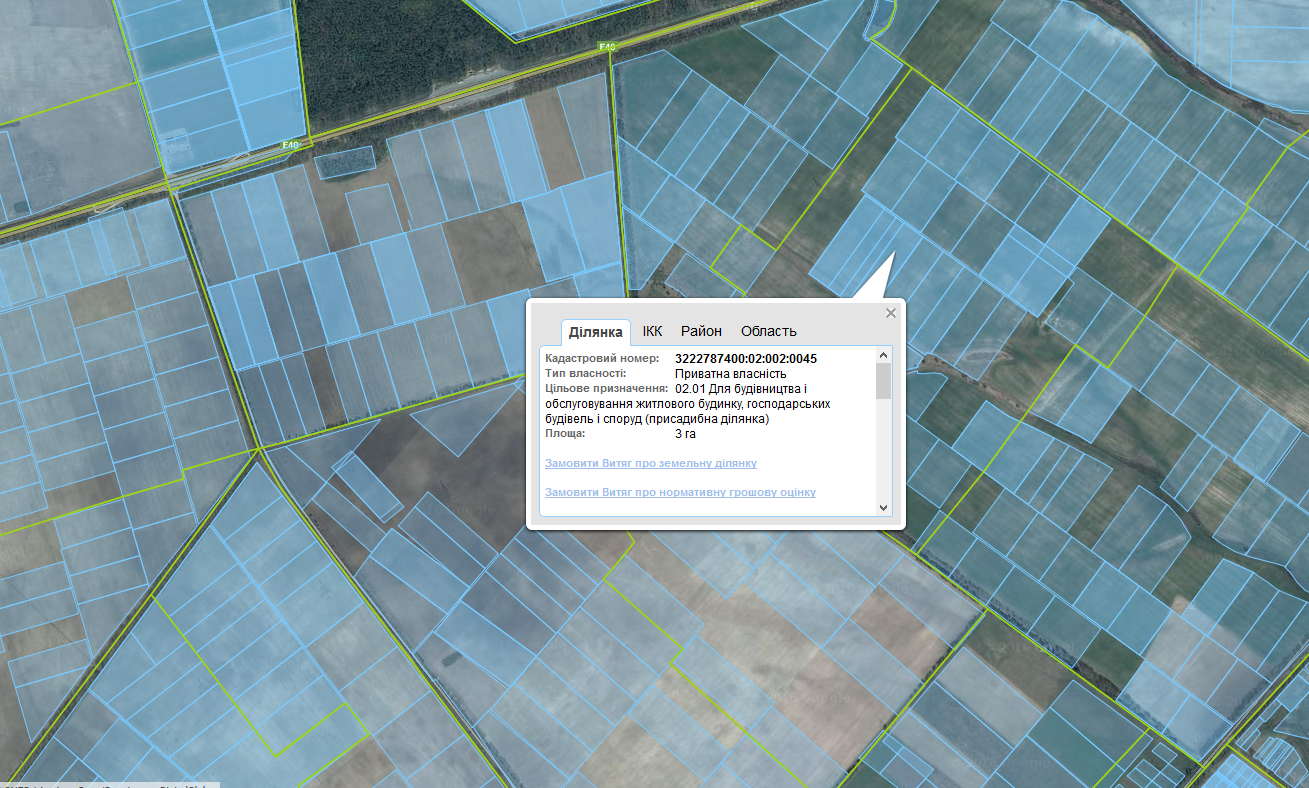The image size is (1309, 788).
Task: Open link Витяг про нормативну грошову оцінку
Action: click(x=680, y=493)
